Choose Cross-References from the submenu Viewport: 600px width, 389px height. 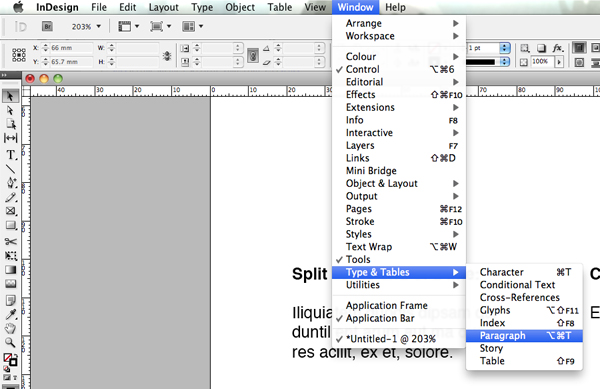coord(524,298)
